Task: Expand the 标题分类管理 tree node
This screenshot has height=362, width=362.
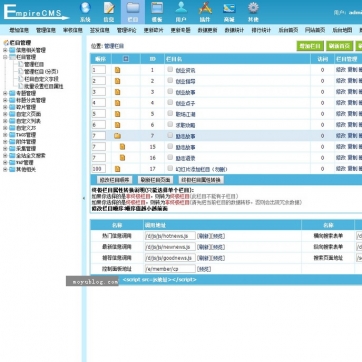Action: (5, 100)
